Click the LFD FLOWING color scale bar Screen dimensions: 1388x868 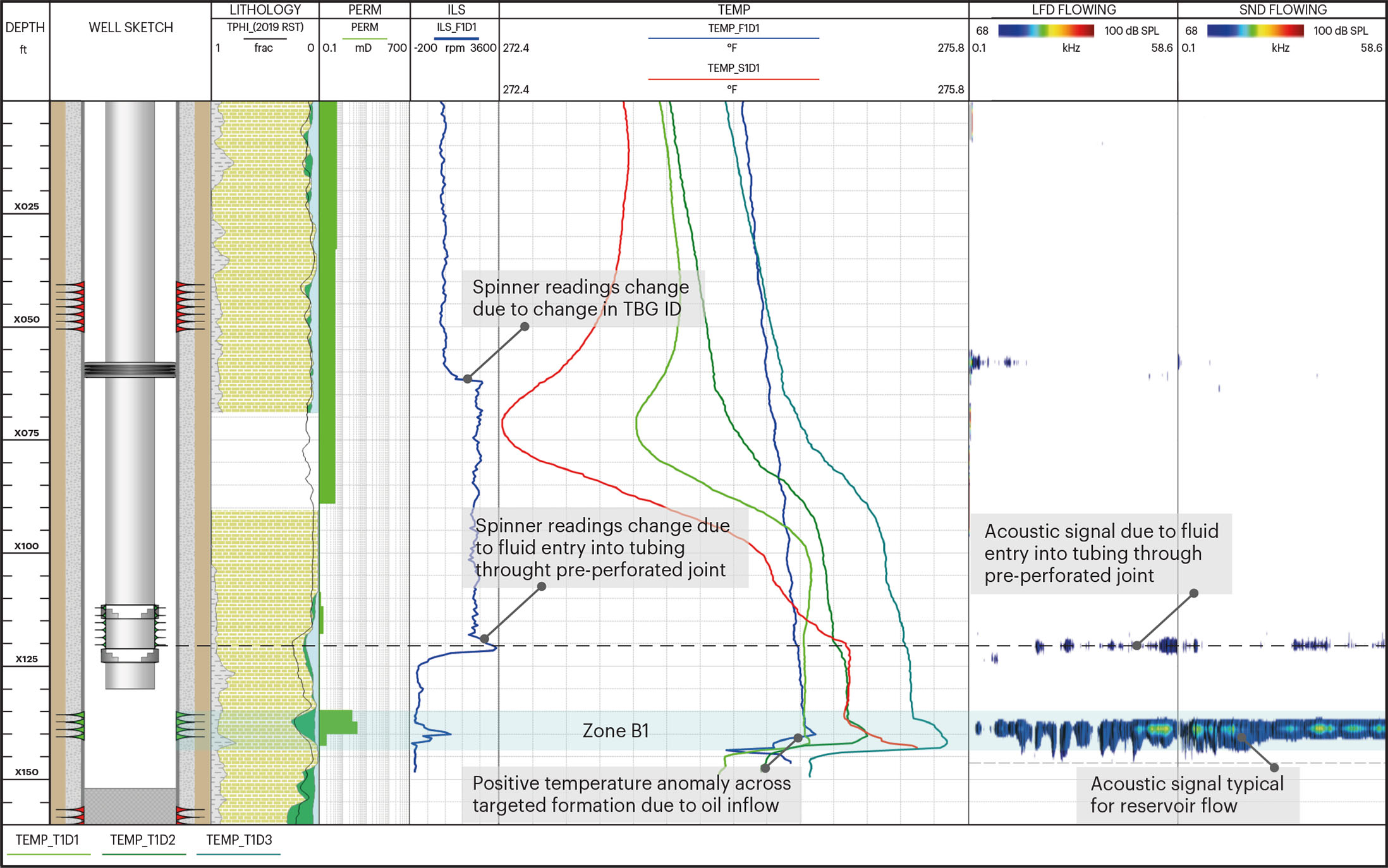pos(1045,30)
